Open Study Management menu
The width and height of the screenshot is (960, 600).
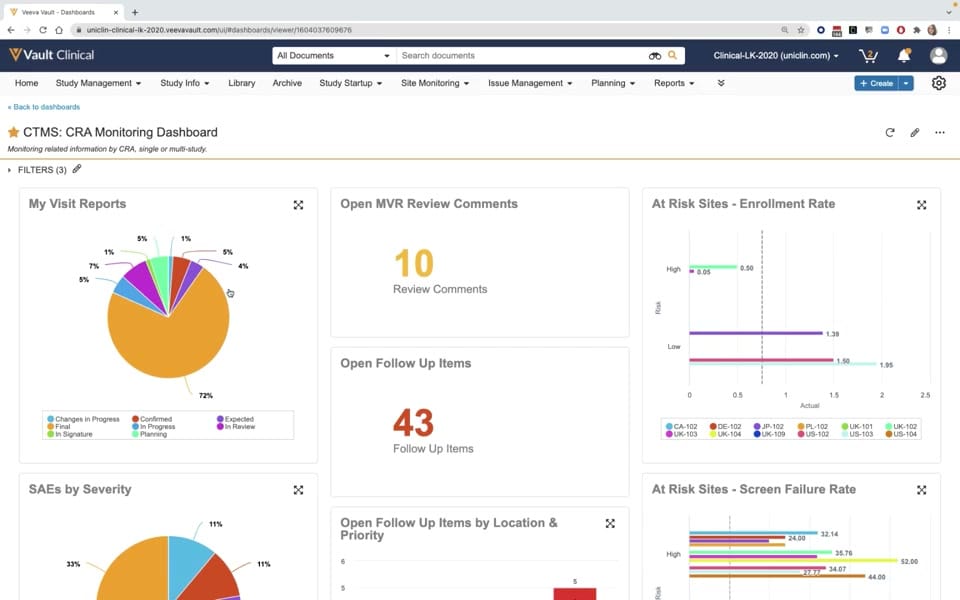click(x=98, y=83)
